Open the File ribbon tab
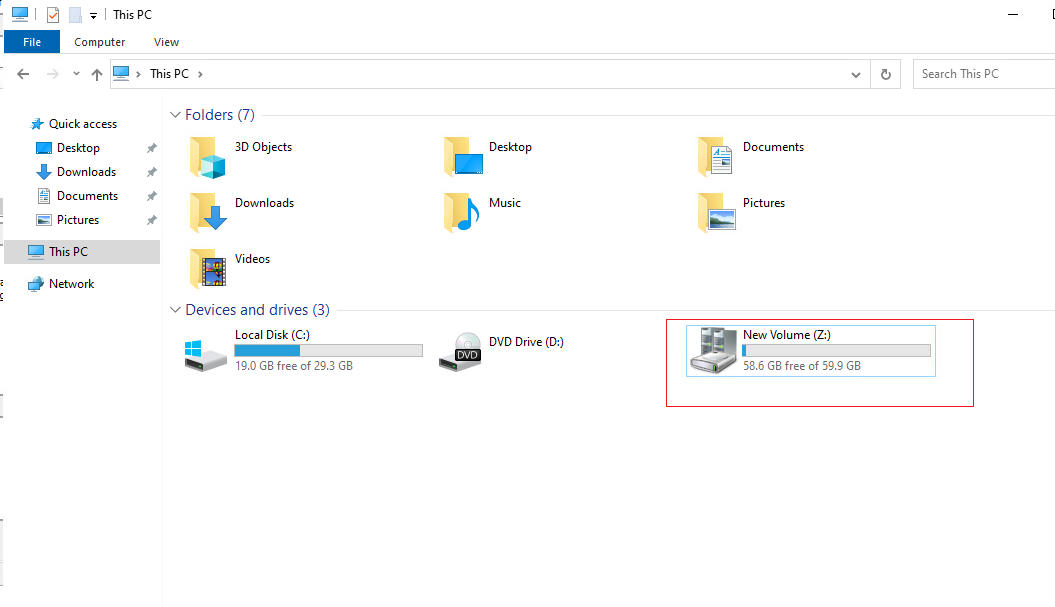Viewport: 1055px width, 607px height. [x=32, y=42]
